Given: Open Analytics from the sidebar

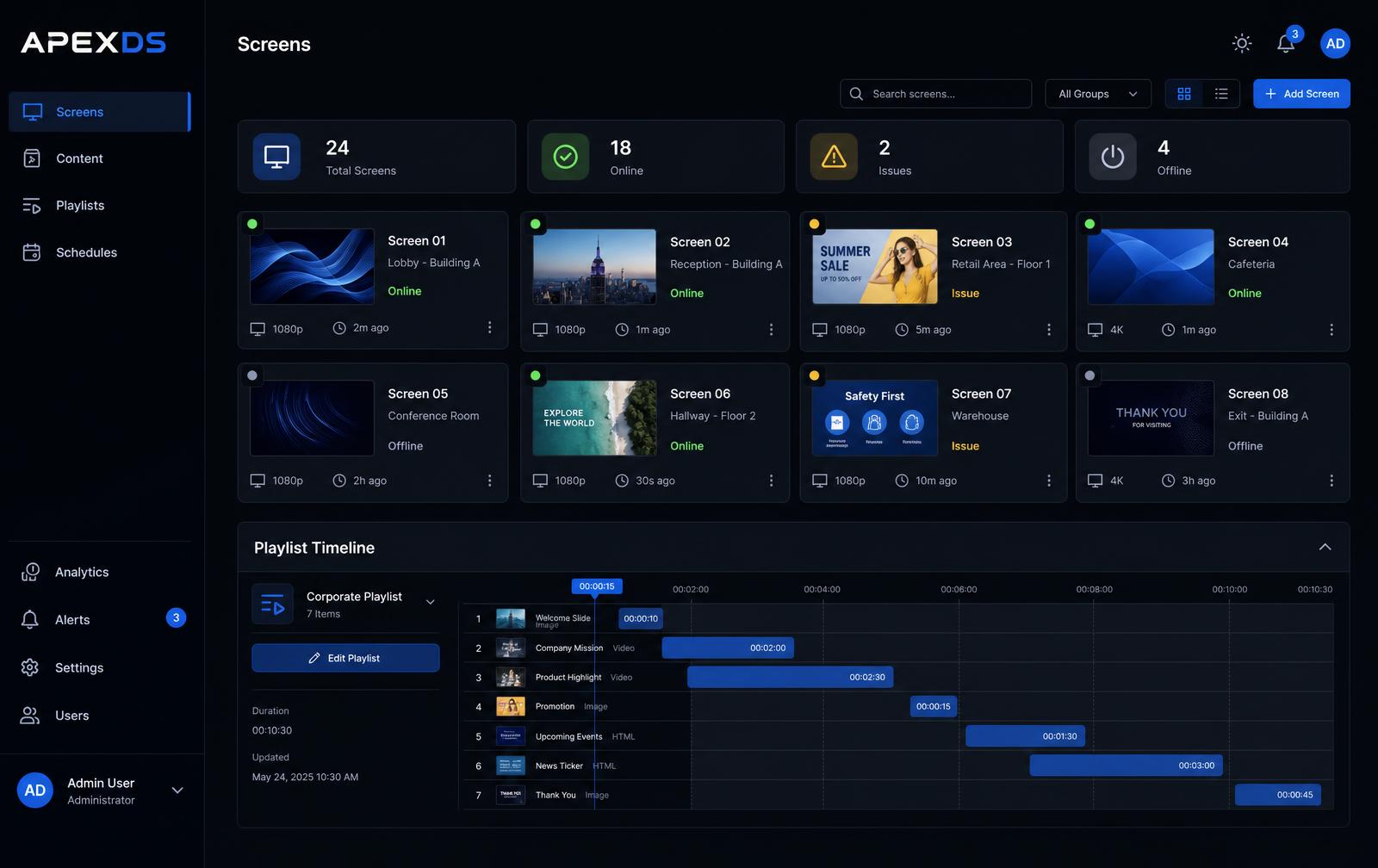Looking at the screenshot, I should [x=99, y=572].
